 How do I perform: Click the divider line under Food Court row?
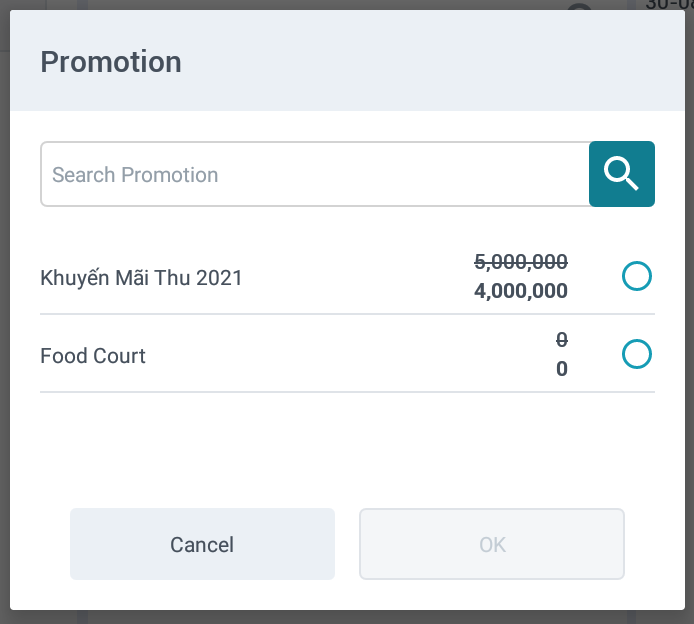click(347, 392)
